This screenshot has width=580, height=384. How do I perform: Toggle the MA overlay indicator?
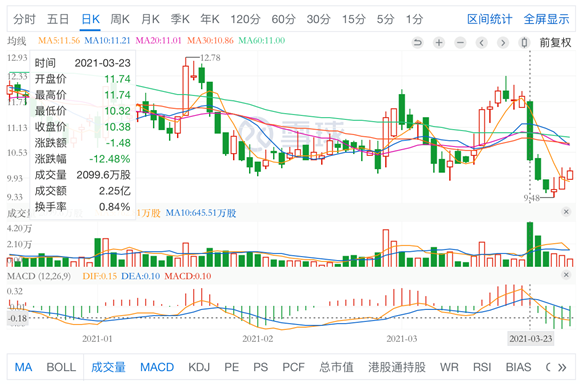pos(23,367)
